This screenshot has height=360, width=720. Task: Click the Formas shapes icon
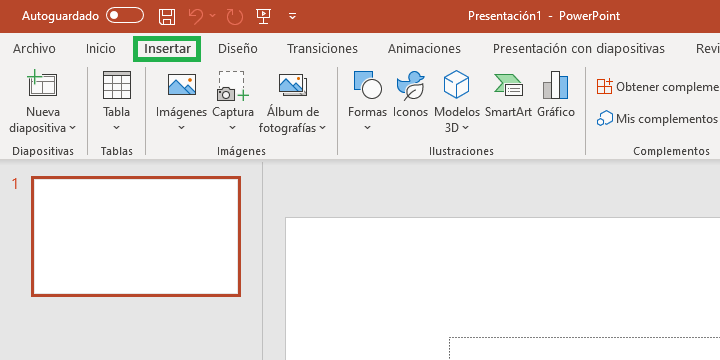367,85
